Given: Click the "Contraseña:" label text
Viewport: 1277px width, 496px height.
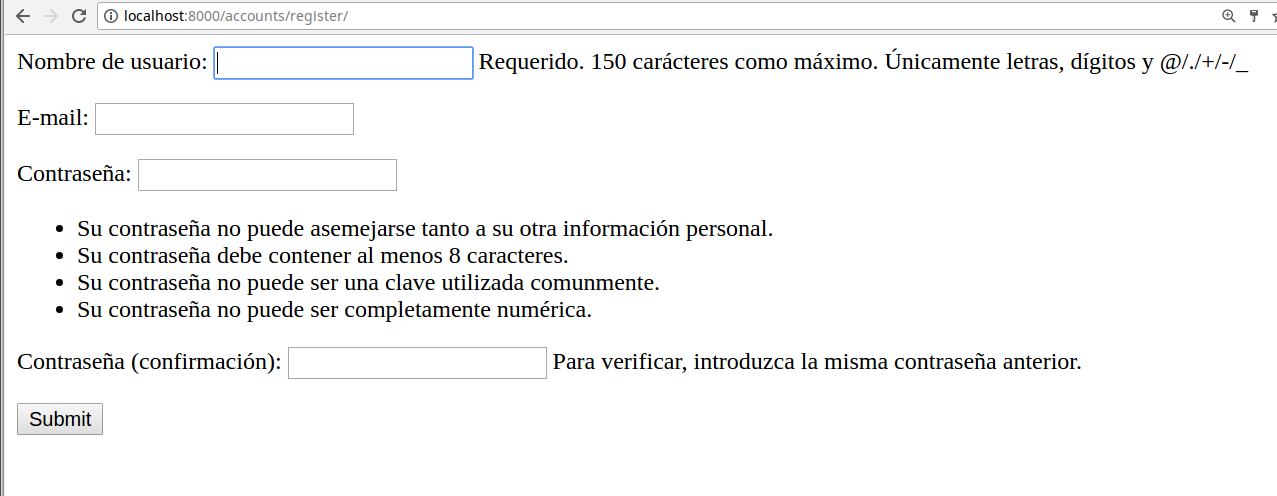Looking at the screenshot, I should (x=74, y=175).
